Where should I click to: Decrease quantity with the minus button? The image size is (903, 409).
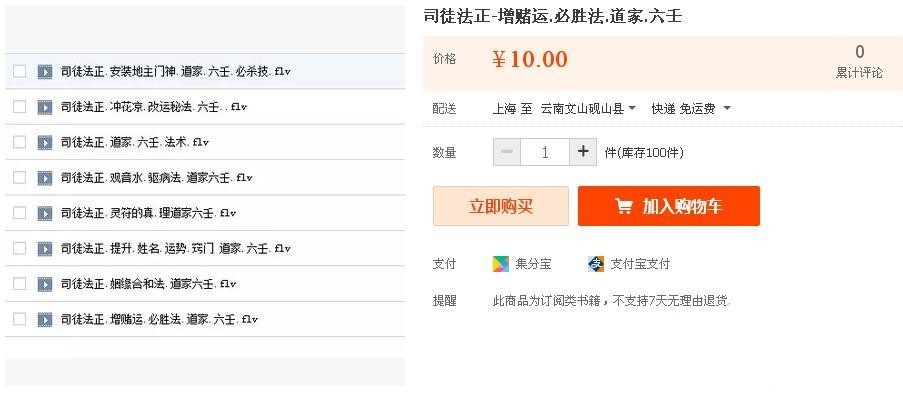[507, 152]
